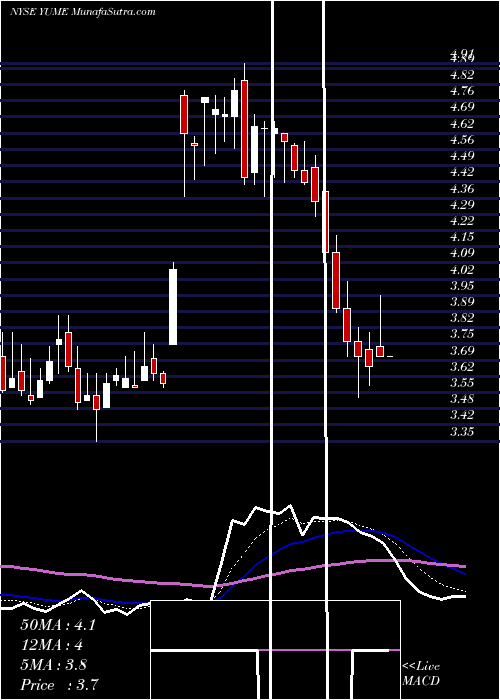The width and height of the screenshot is (500, 700).
Task: Select the 4.56 price level label
Action: (462, 140)
